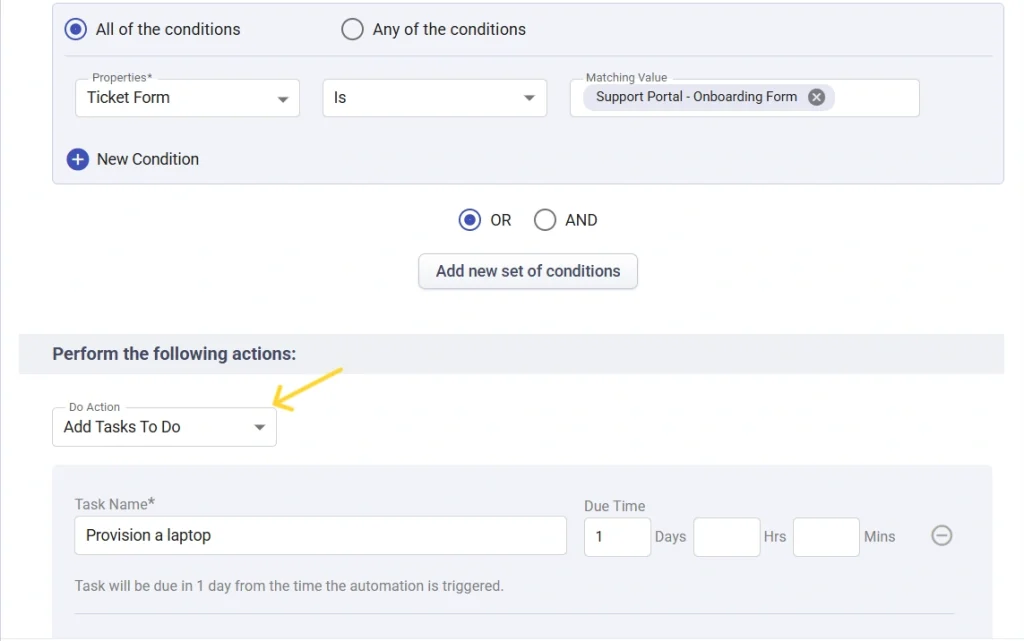Click the Add new set of conditions button
This screenshot has width=1024, height=641.
528,271
